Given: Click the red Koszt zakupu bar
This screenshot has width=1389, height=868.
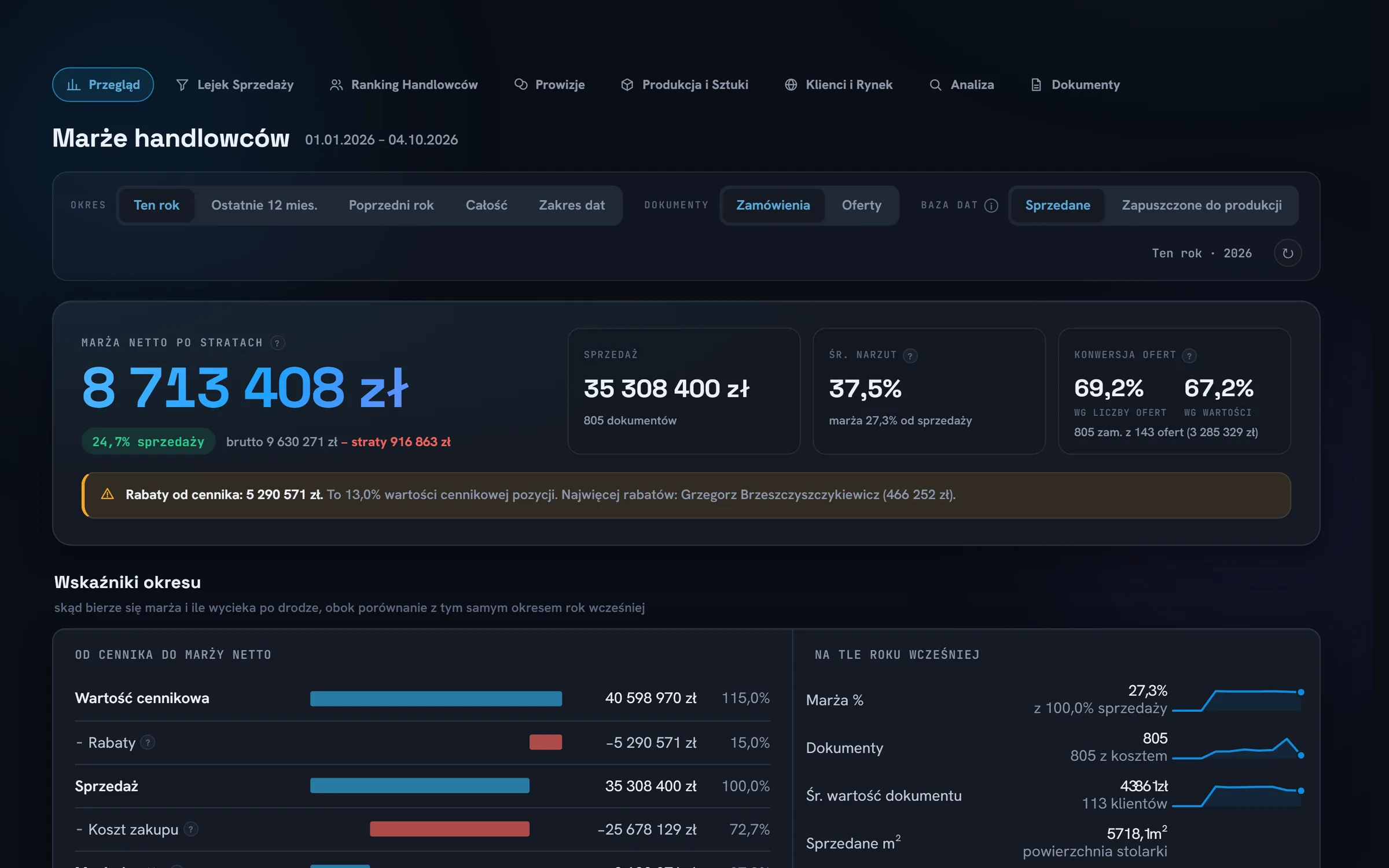Looking at the screenshot, I should (450, 829).
